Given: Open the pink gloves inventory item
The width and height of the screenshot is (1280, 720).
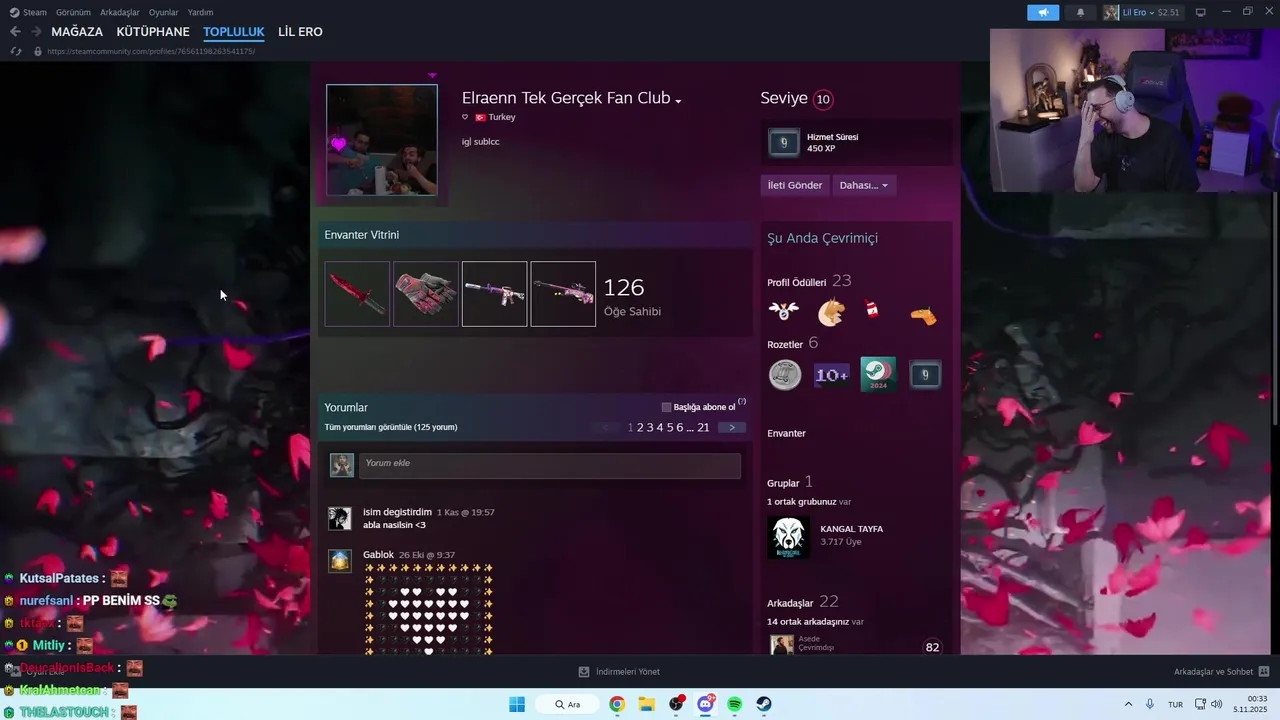Looking at the screenshot, I should pos(426,294).
